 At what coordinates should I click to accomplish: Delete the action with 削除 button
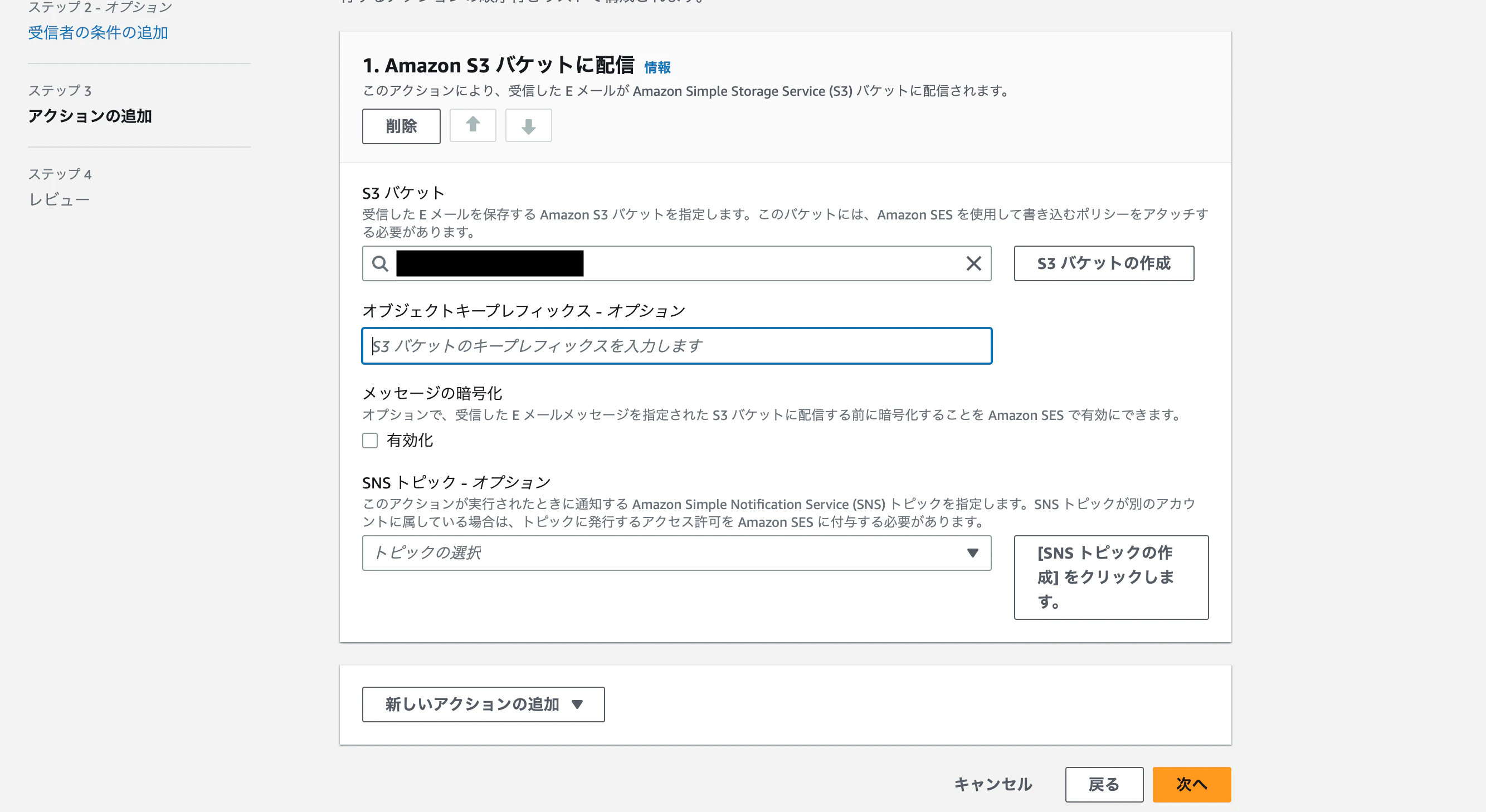401,126
